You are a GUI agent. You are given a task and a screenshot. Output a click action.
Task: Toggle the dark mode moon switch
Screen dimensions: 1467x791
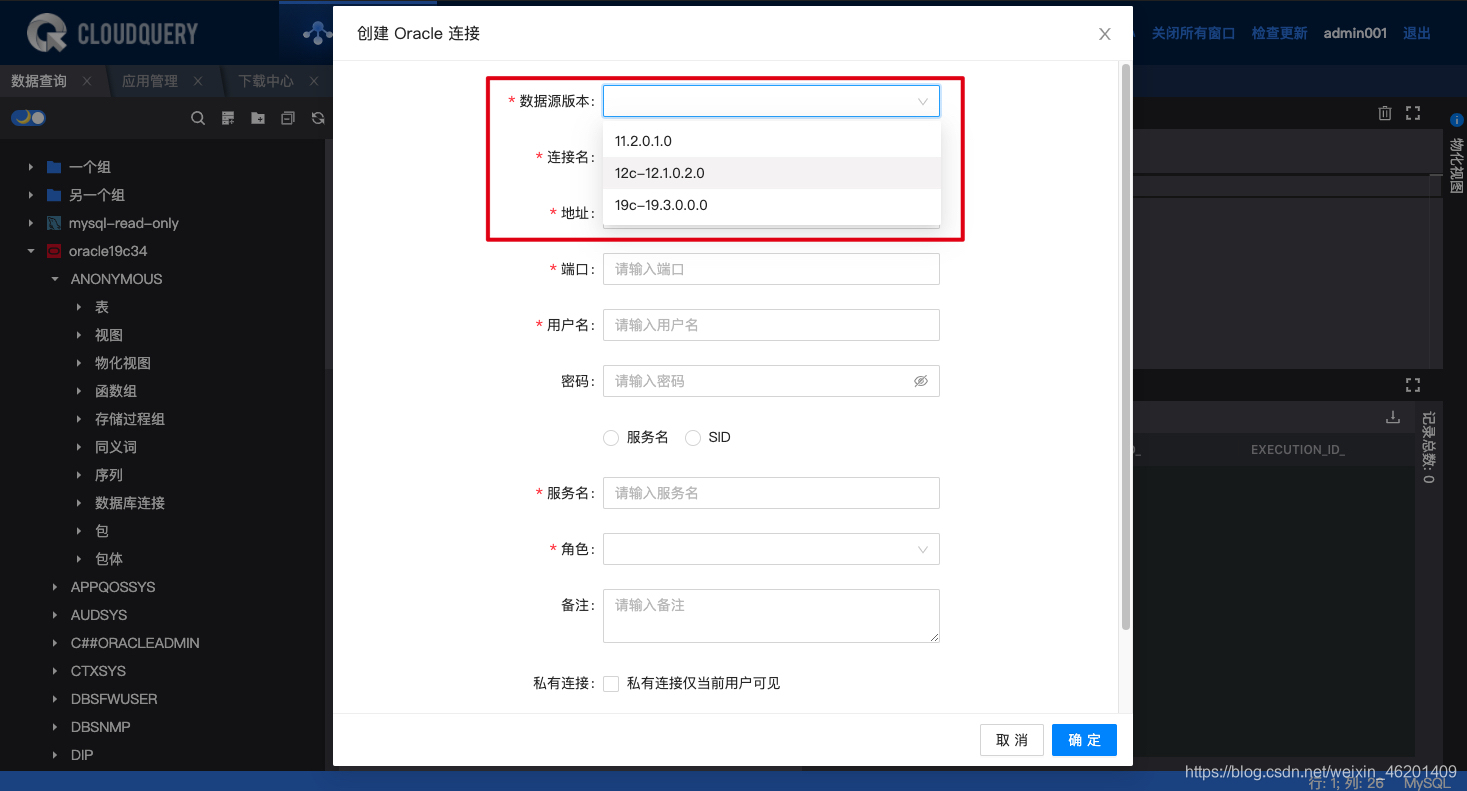28,118
